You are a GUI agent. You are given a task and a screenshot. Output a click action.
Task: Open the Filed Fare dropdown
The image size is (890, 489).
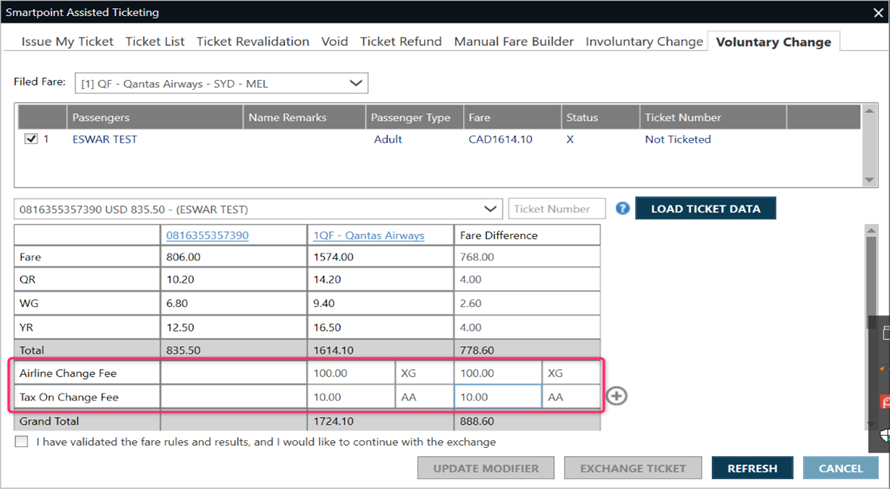(357, 83)
